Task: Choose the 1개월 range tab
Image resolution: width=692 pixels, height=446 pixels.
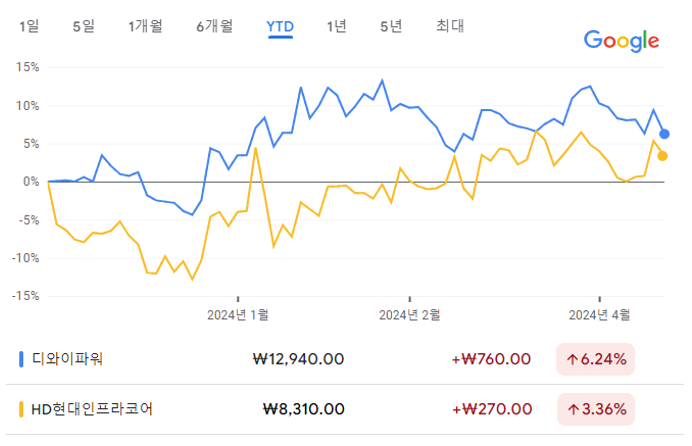Action: coord(145,26)
